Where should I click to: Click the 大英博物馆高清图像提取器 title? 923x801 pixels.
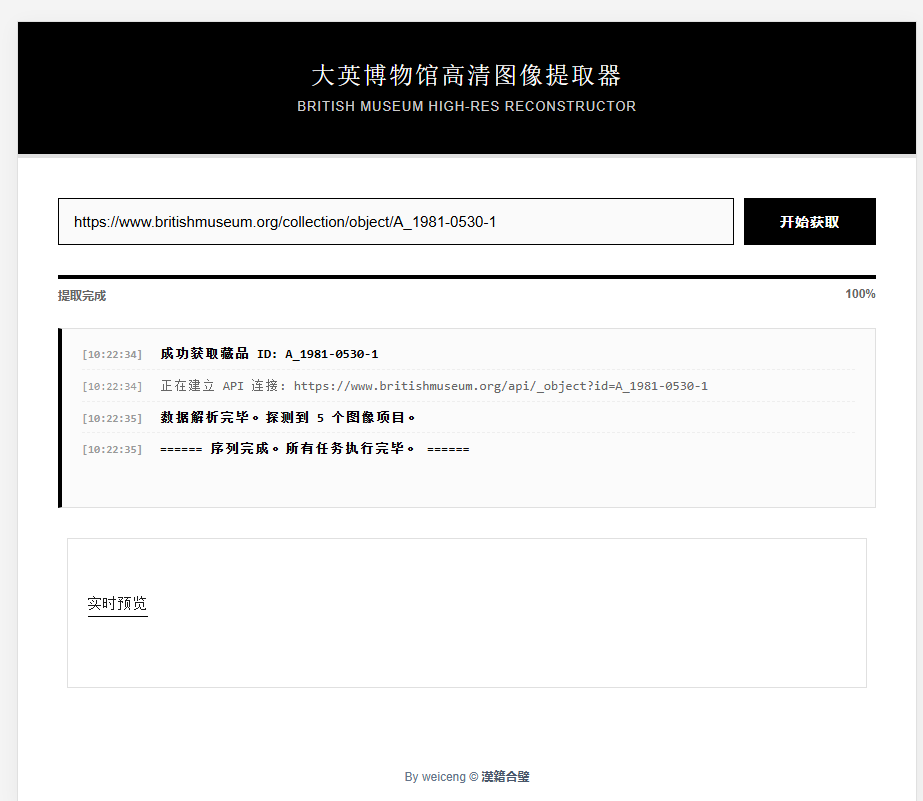tap(466, 75)
